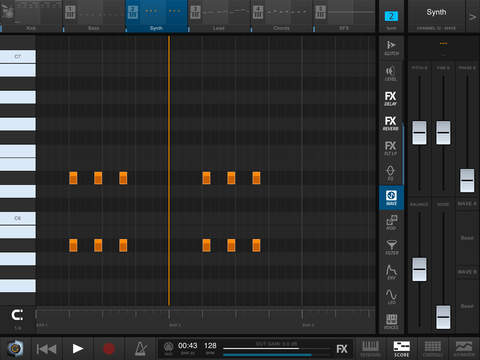Image resolution: width=480 pixels, height=360 pixels.
Task: Select the Chords track tab
Action: (282, 16)
